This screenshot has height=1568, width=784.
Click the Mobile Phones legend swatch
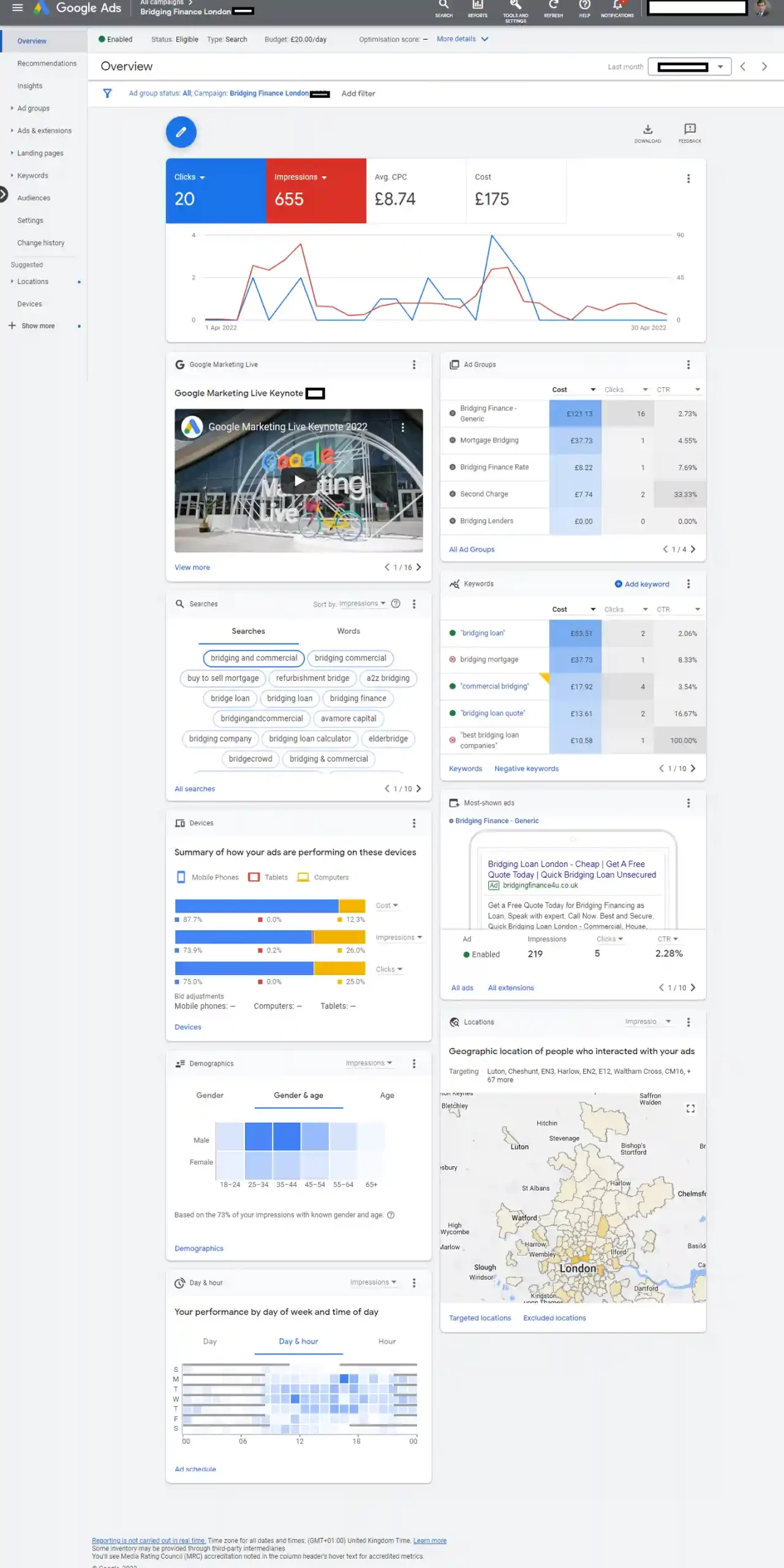coord(181,877)
